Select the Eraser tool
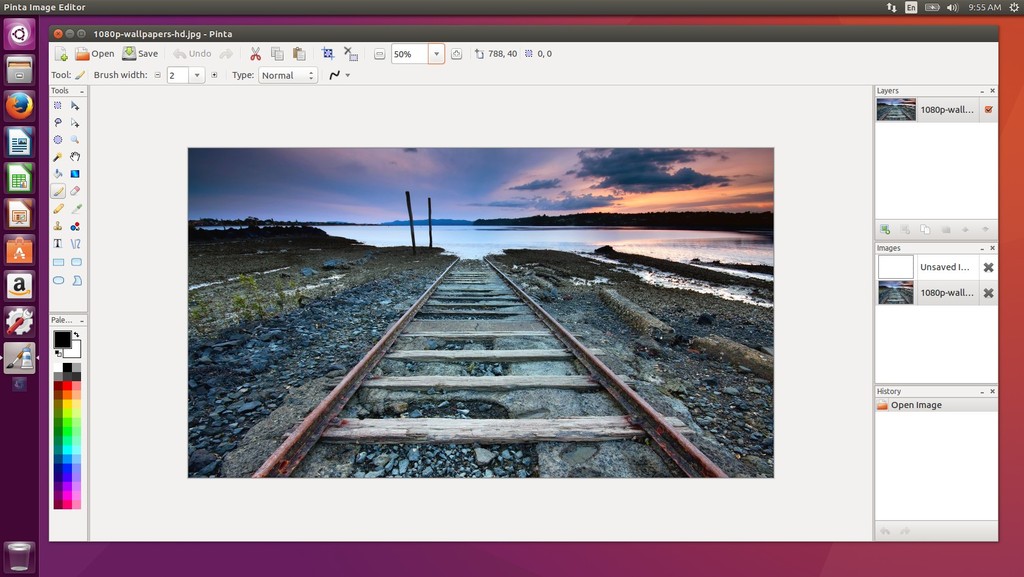Image resolution: width=1024 pixels, height=577 pixels. pyautogui.click(x=75, y=191)
